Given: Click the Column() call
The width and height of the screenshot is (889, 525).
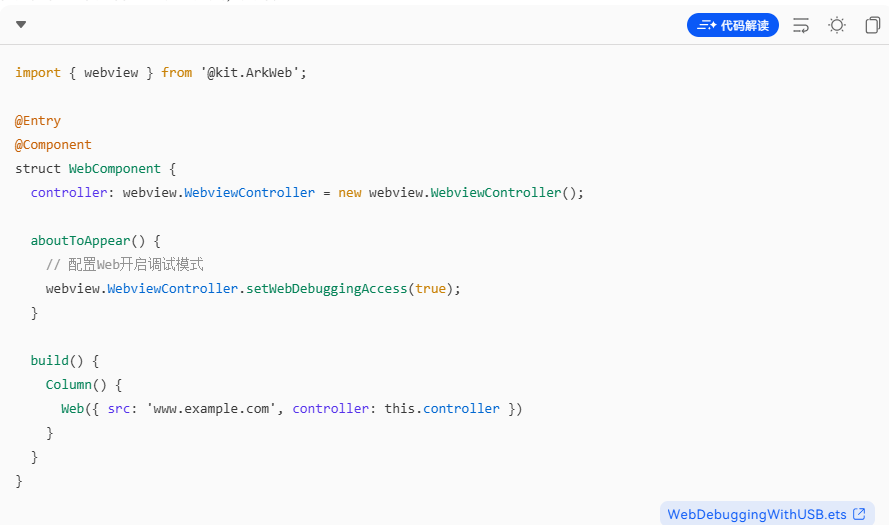Looking at the screenshot, I should pyautogui.click(x=76, y=385).
